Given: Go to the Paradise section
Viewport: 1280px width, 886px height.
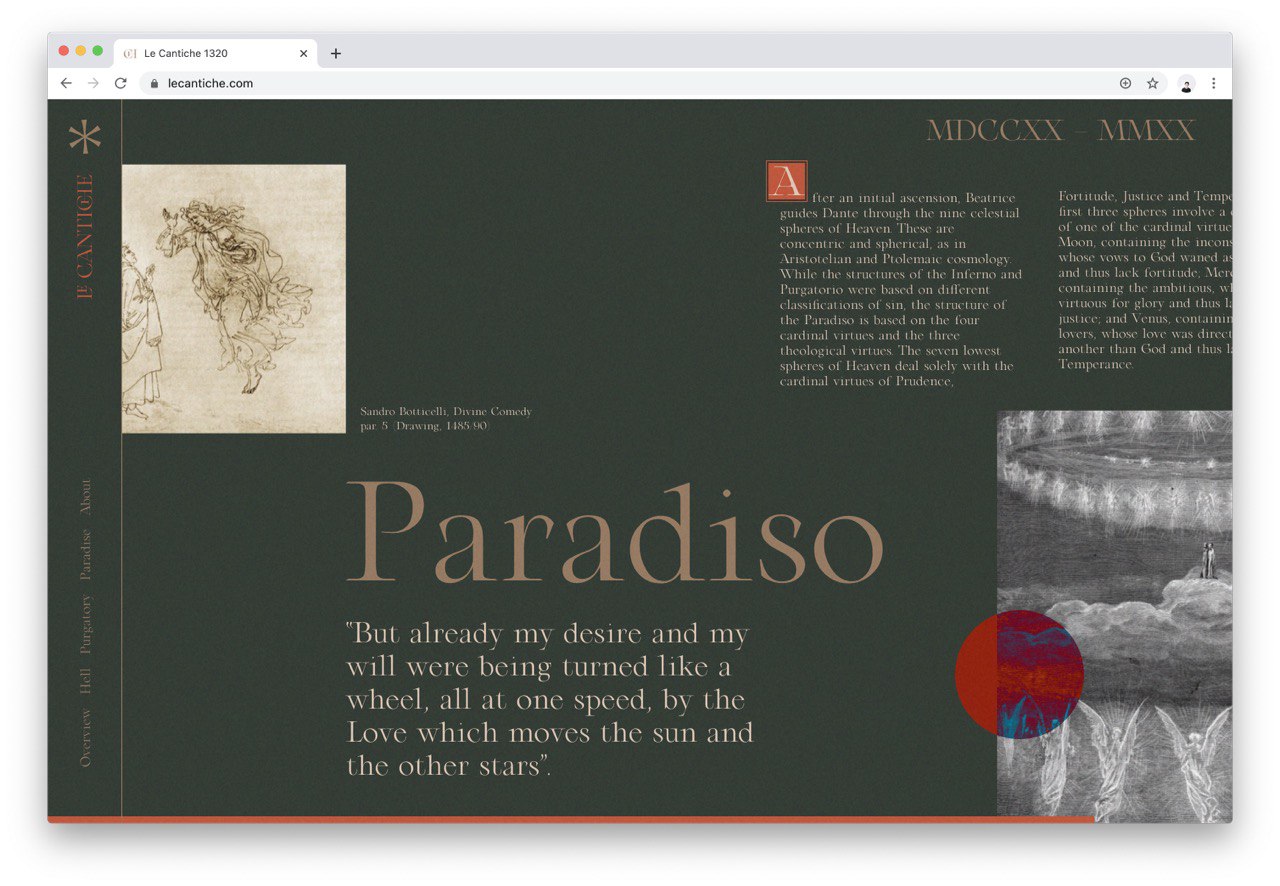Looking at the screenshot, I should pos(85,555).
